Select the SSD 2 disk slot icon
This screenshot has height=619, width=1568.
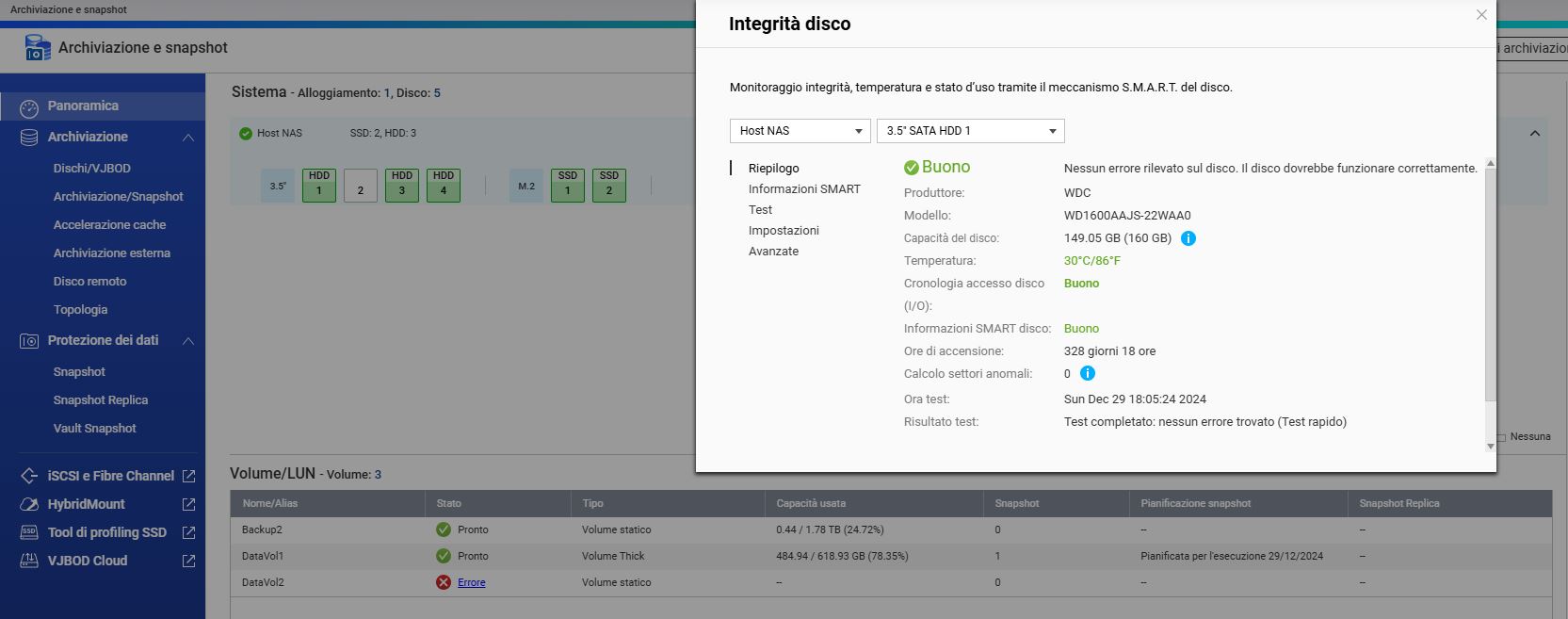coord(609,185)
